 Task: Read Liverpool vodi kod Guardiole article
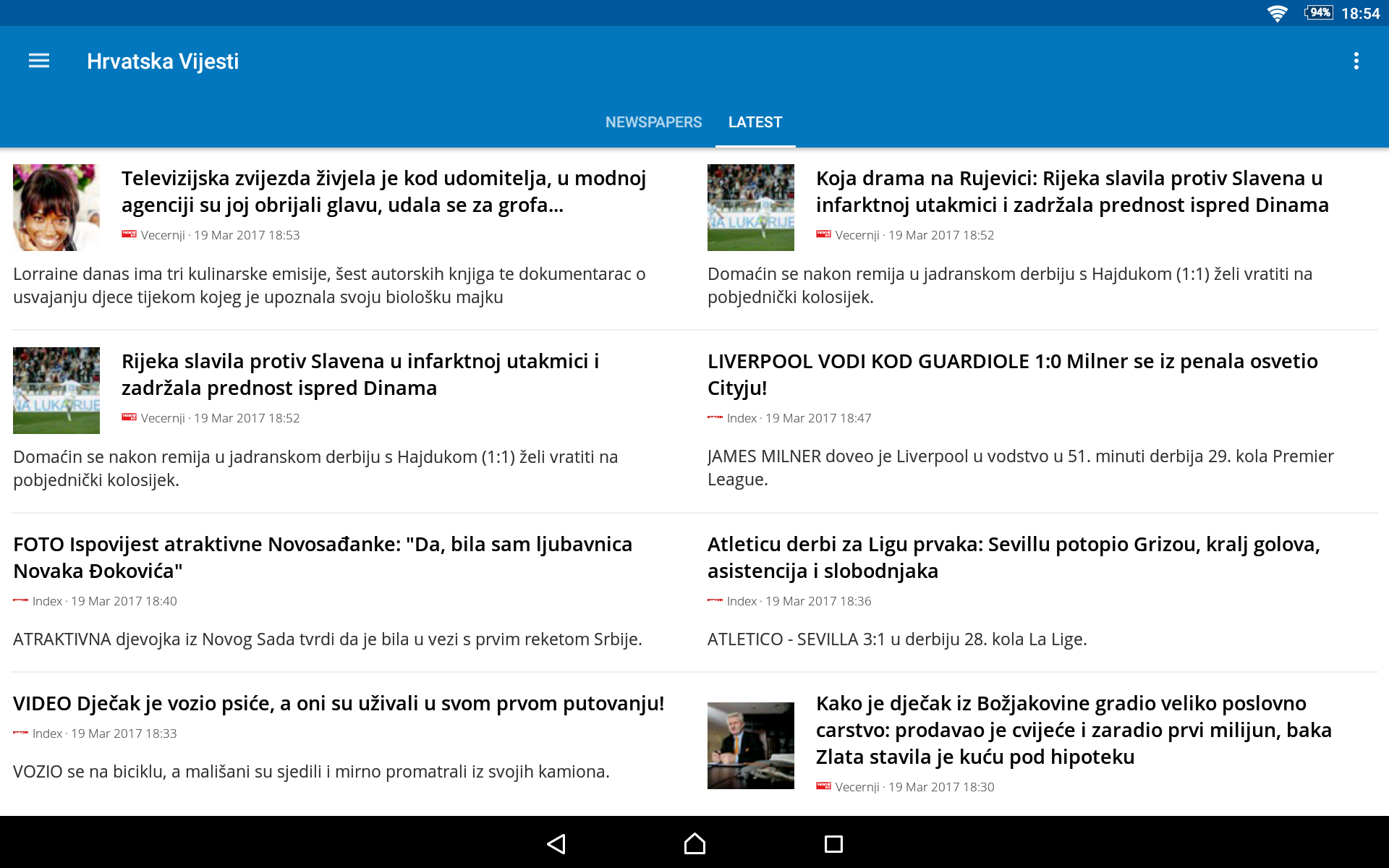(x=1012, y=374)
